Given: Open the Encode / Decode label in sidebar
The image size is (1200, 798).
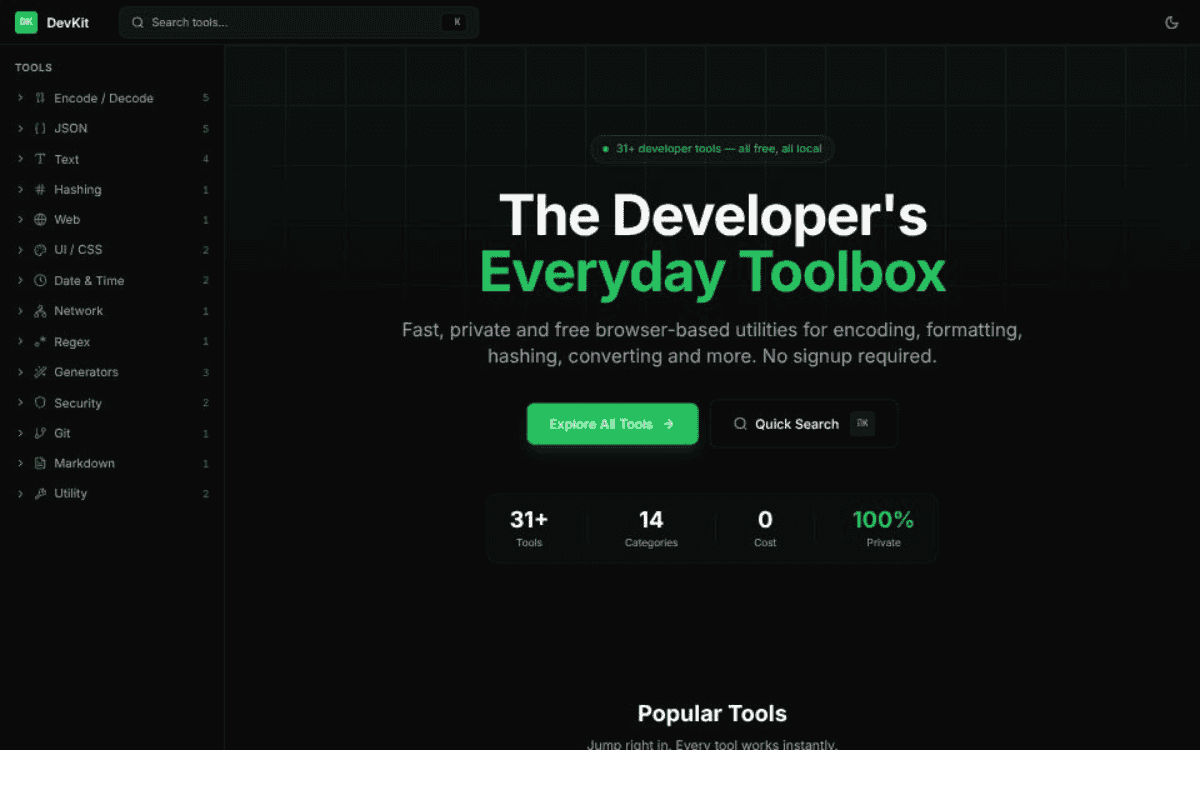Looking at the screenshot, I should point(104,98).
